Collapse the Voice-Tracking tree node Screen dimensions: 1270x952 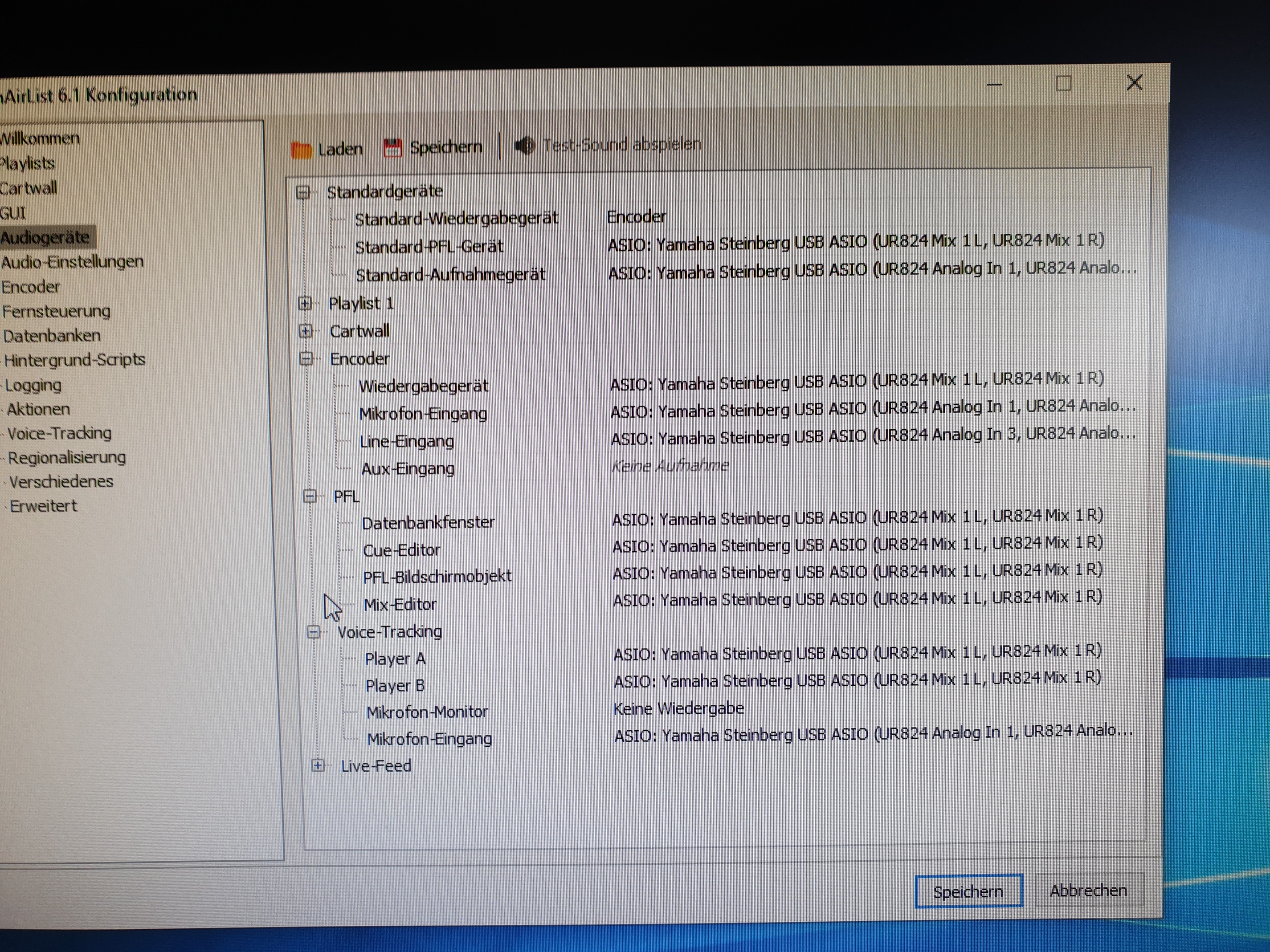[314, 632]
